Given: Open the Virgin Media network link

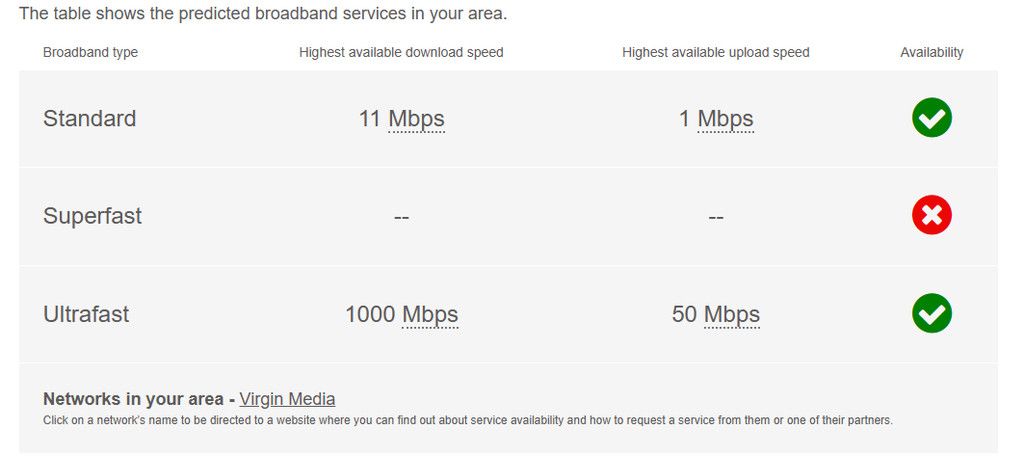Looking at the screenshot, I should [x=287, y=399].
